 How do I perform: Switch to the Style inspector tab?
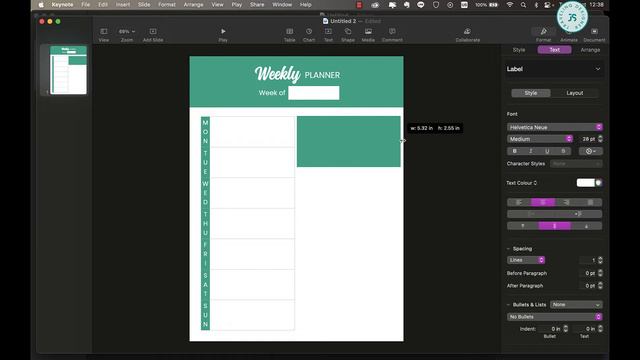tap(519, 50)
